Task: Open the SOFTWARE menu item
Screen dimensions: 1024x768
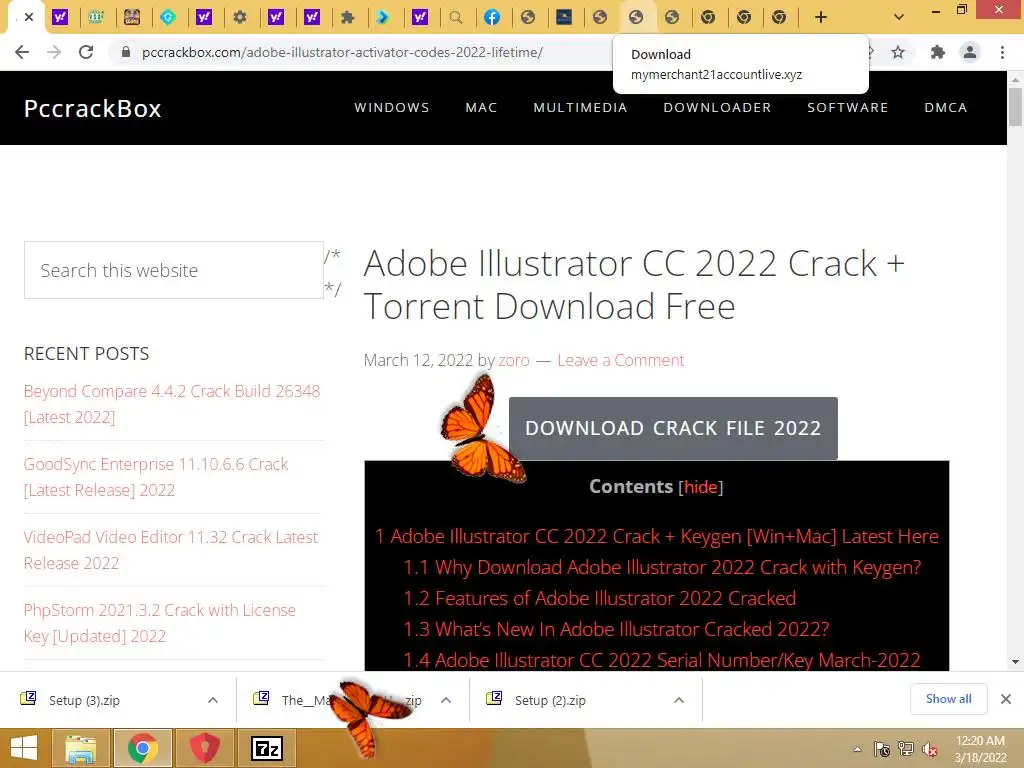Action: pyautogui.click(x=848, y=108)
